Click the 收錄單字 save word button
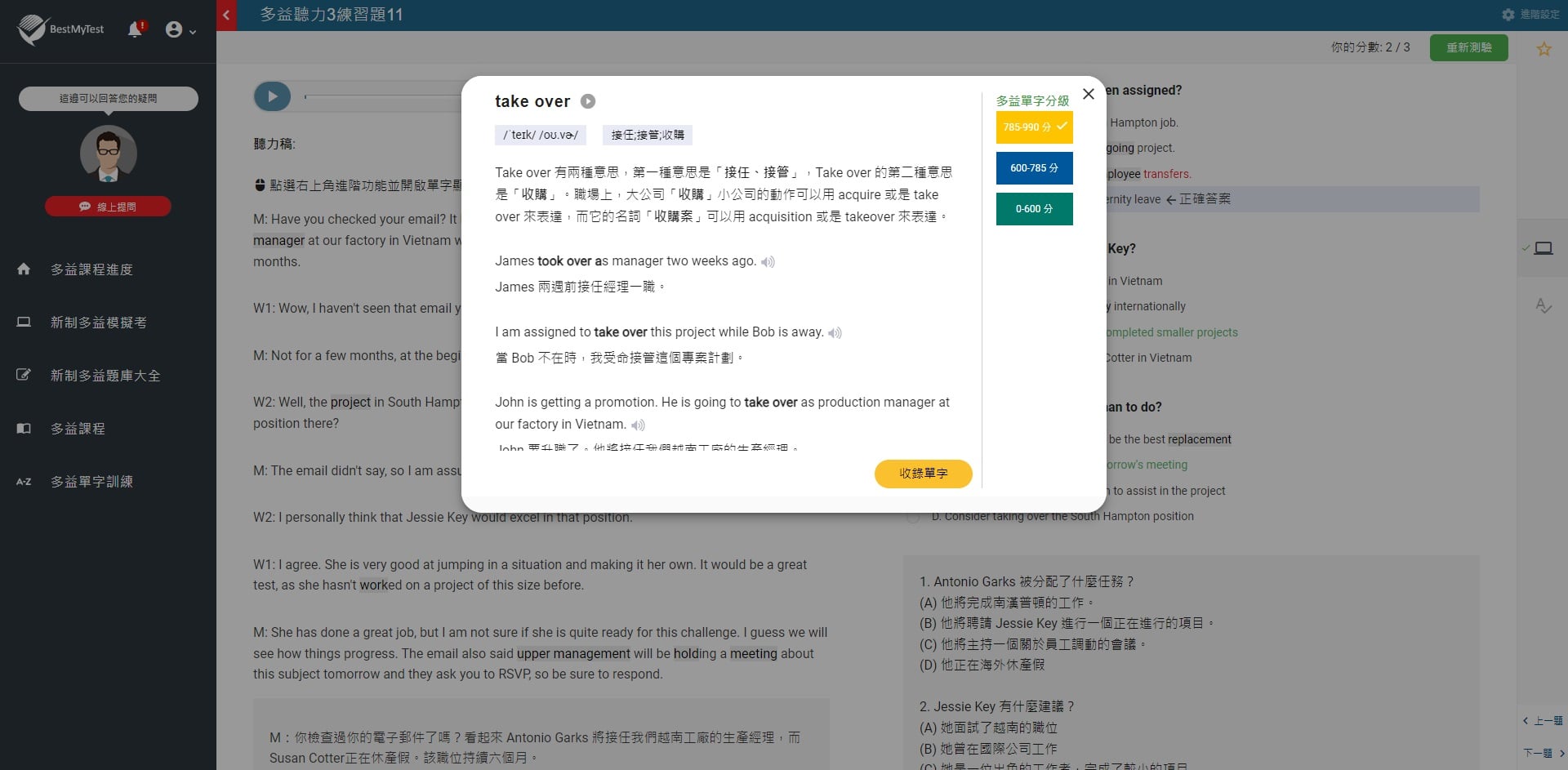1568x770 pixels. [923, 474]
